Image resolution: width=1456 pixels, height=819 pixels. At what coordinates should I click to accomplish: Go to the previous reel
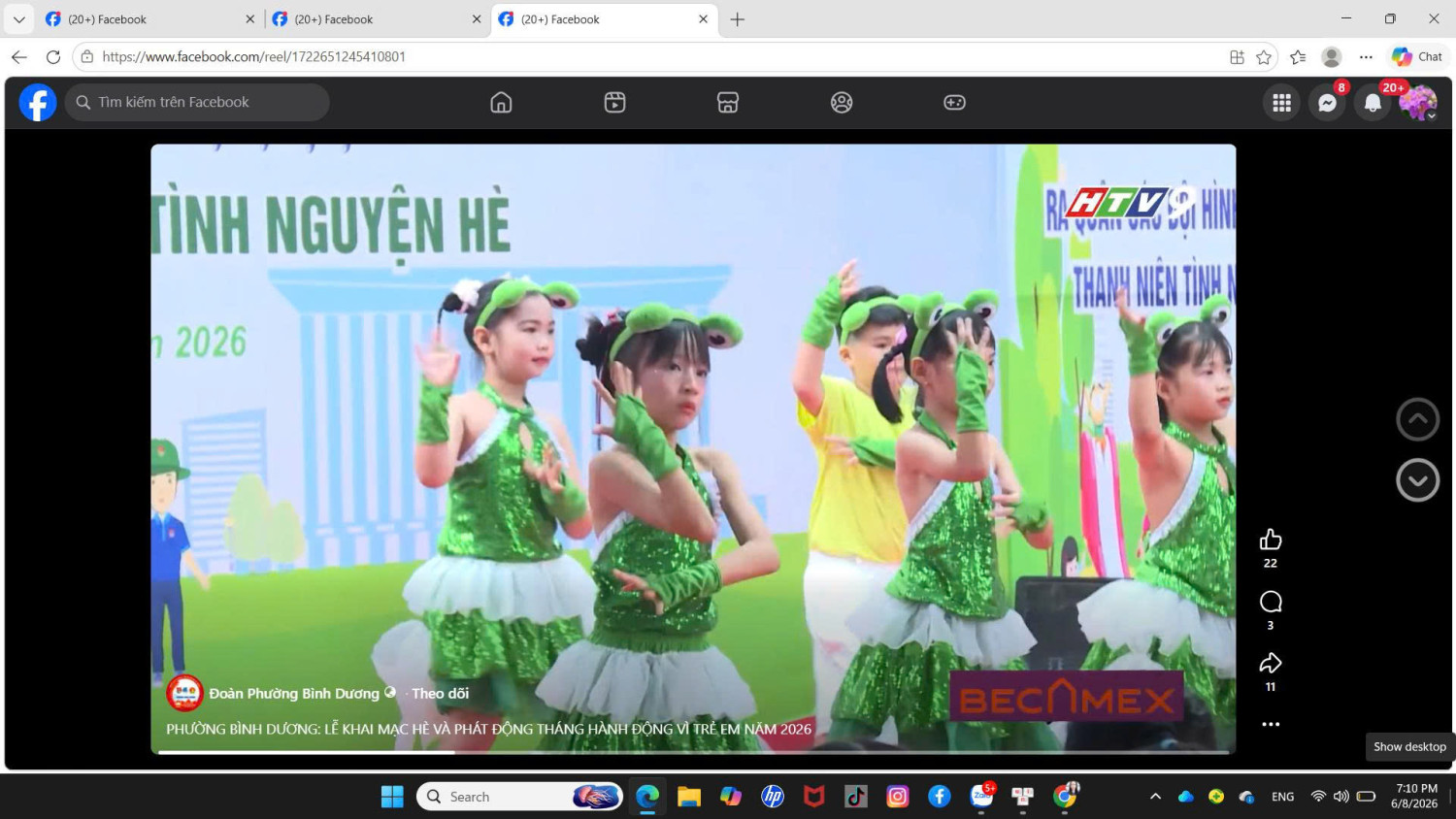coord(1417,419)
